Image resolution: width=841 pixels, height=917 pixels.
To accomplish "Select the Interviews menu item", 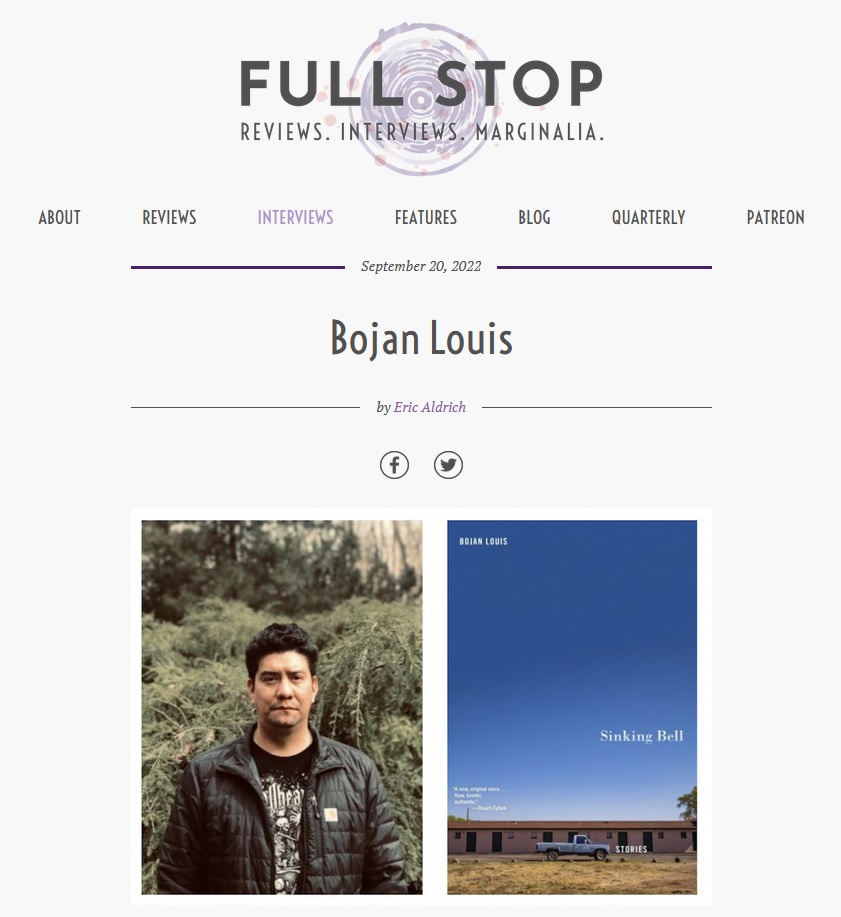I will point(295,218).
